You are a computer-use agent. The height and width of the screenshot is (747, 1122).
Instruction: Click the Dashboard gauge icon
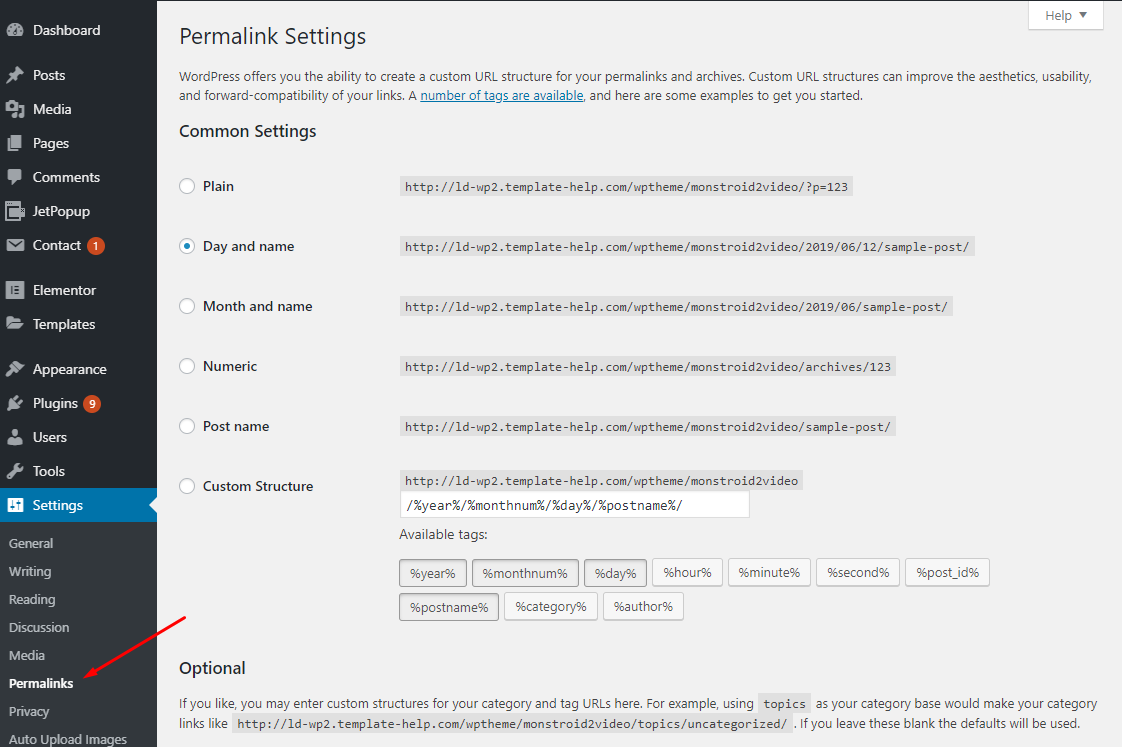[15, 30]
